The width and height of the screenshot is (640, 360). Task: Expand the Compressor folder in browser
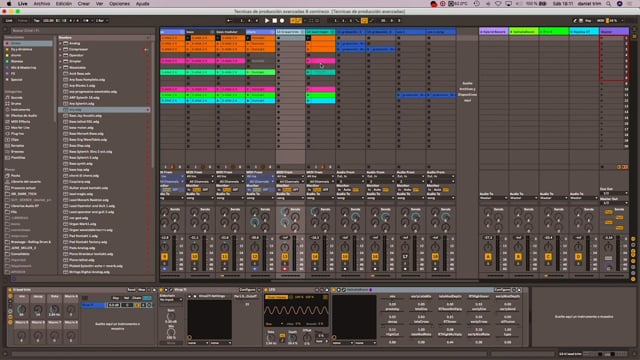(x=61, y=49)
